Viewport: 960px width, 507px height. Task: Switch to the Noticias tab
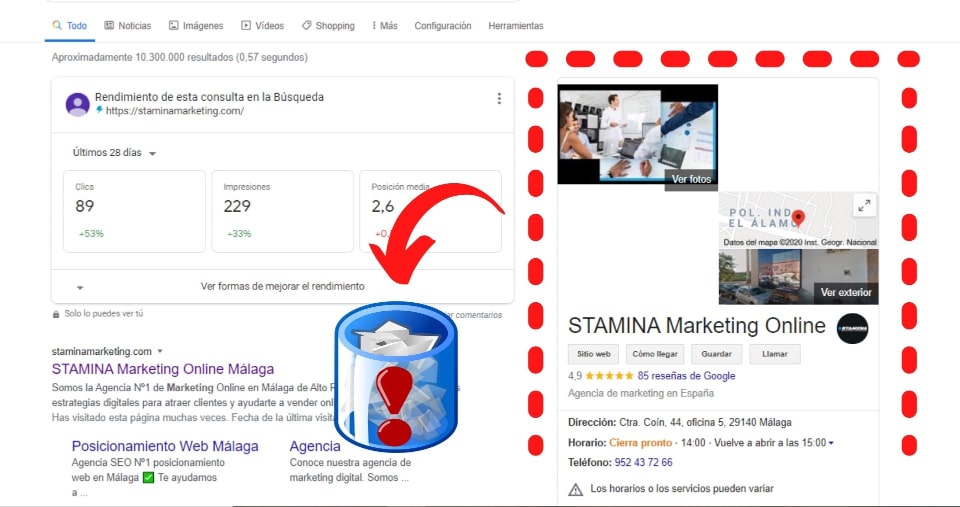pyautogui.click(x=127, y=26)
